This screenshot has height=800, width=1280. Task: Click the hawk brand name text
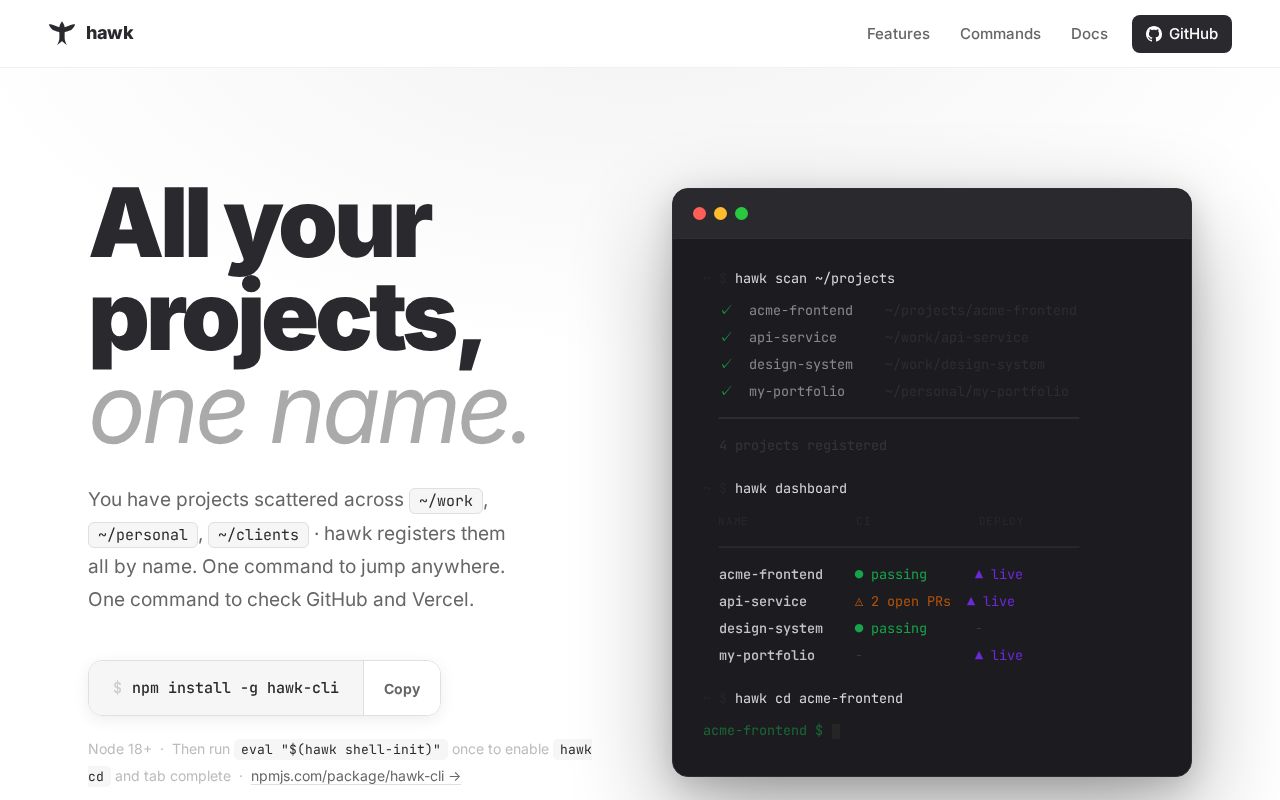coord(110,33)
